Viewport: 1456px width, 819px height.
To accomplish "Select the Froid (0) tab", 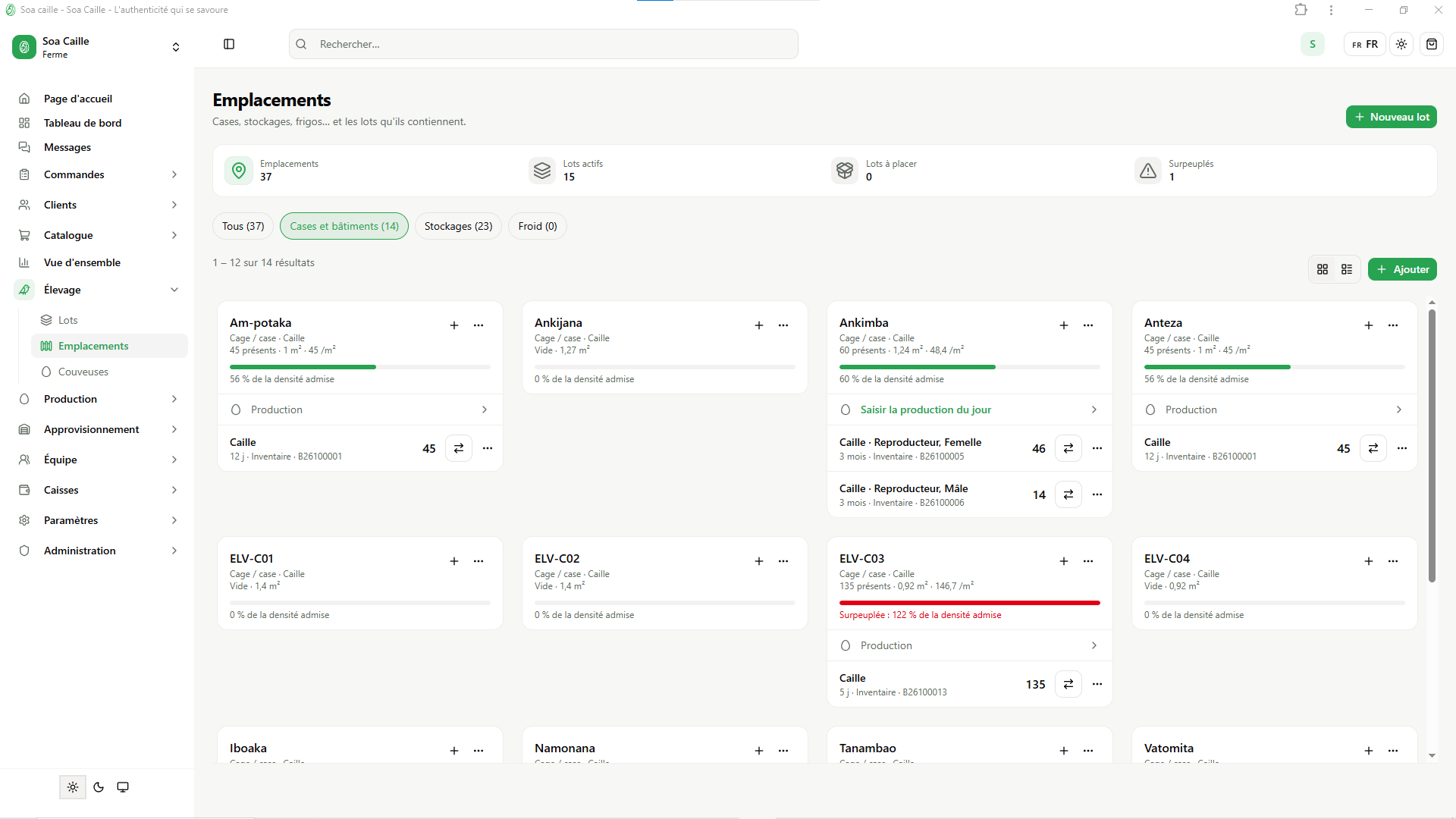I will [x=538, y=226].
